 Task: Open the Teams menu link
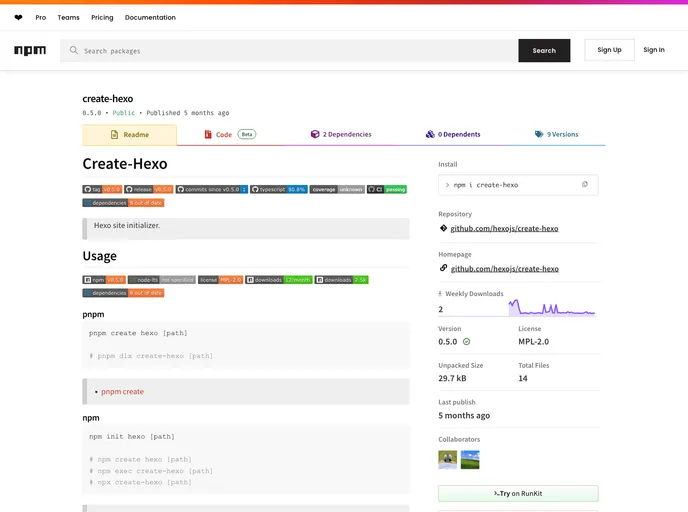point(68,18)
